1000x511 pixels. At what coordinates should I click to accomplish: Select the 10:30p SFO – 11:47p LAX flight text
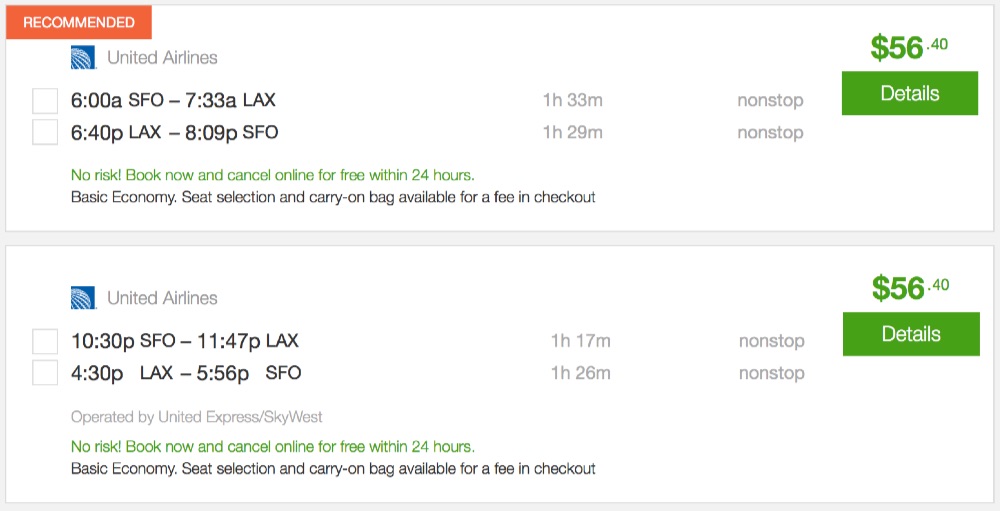[x=185, y=341]
